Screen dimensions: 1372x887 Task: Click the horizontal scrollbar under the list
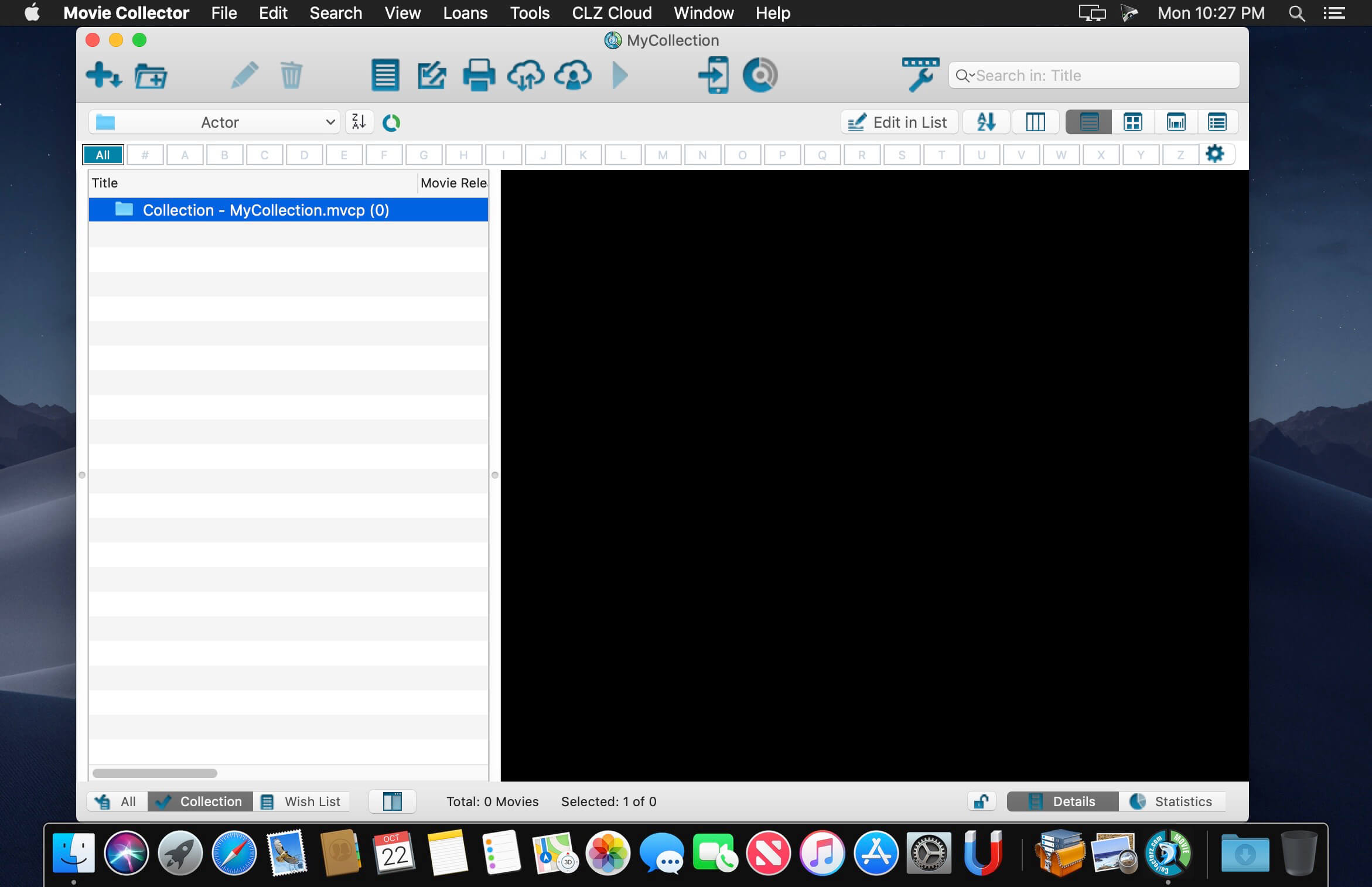point(155,773)
